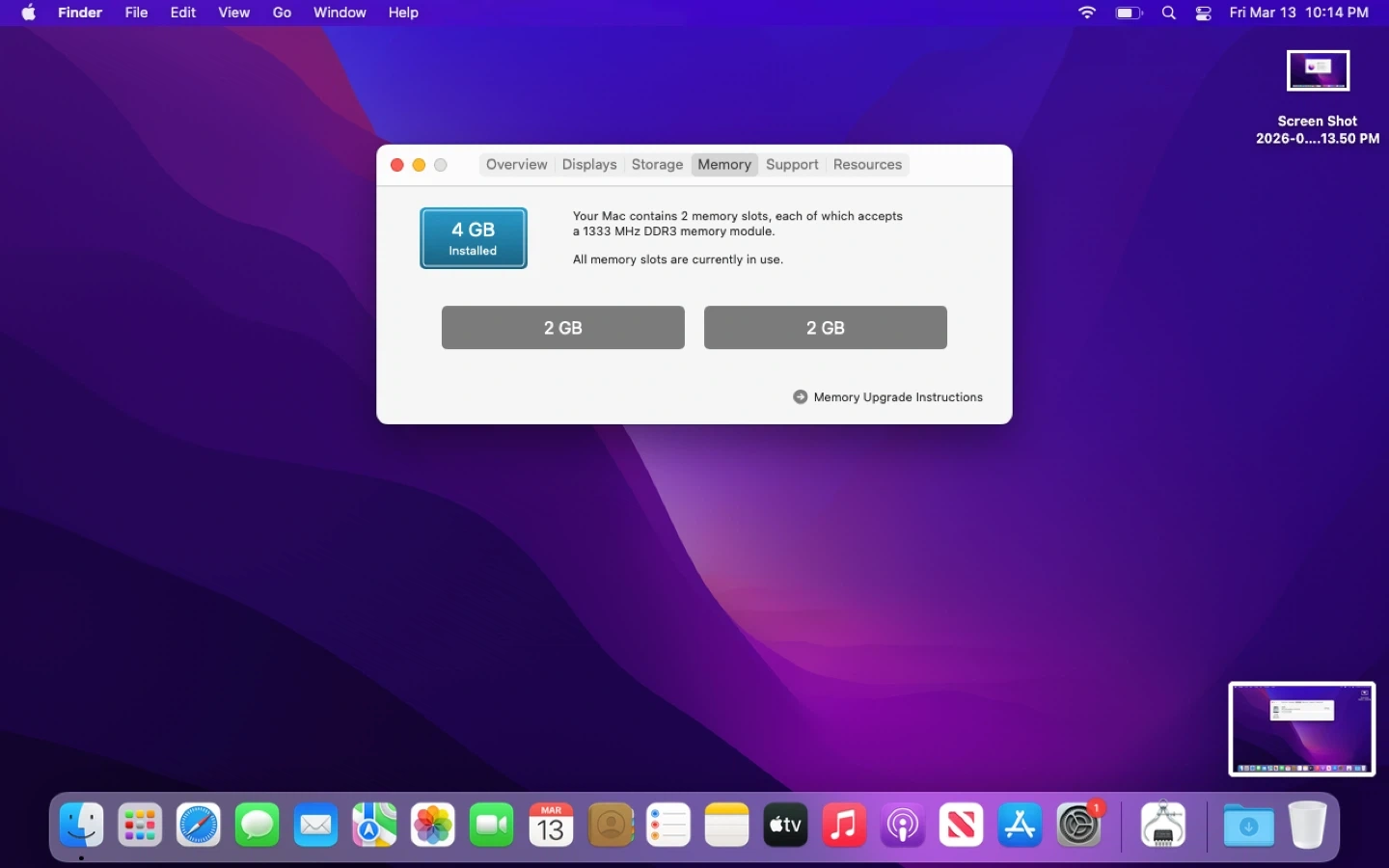Screen dimensions: 1389x868
Task: Open Launchpad from the Dock
Action: [x=140, y=826]
